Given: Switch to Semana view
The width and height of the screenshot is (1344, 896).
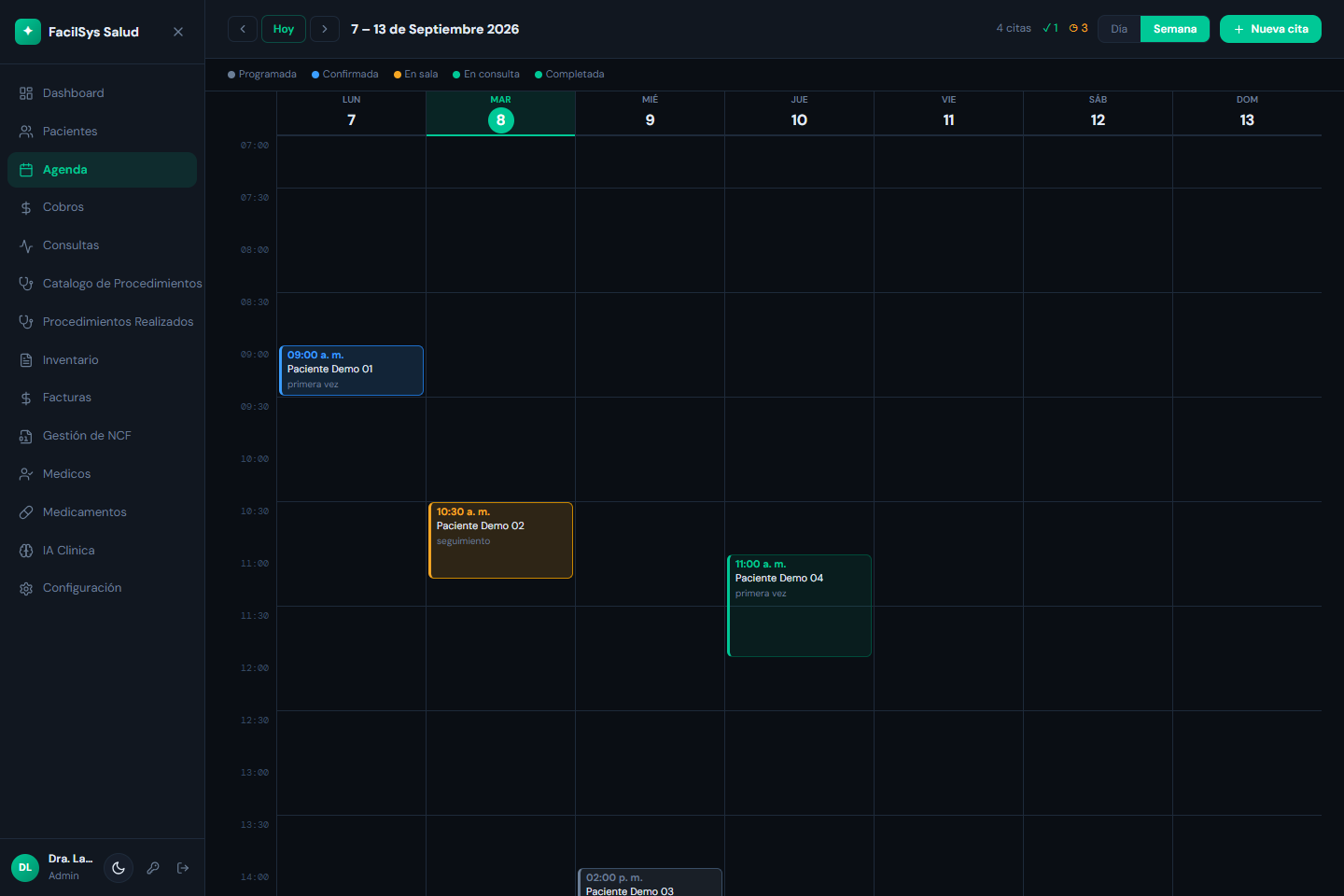Looking at the screenshot, I should click(x=1175, y=29).
